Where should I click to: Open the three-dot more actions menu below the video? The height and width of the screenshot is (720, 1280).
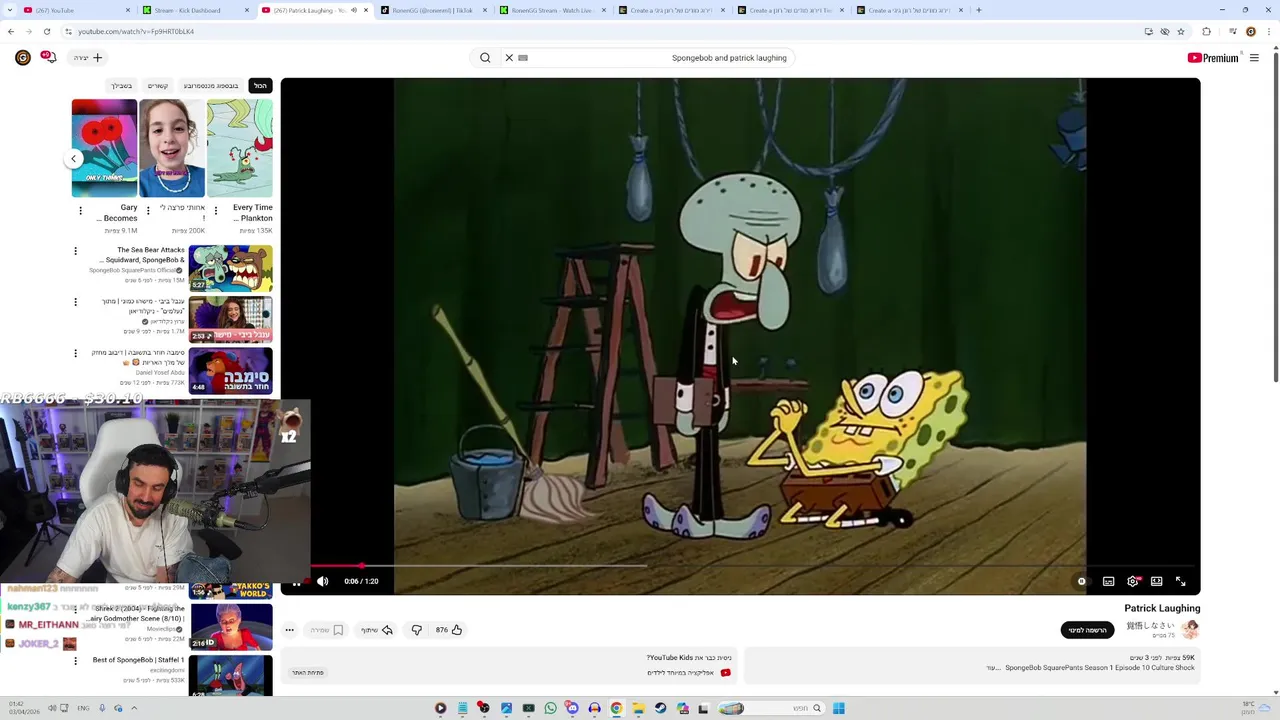pyautogui.click(x=289, y=630)
